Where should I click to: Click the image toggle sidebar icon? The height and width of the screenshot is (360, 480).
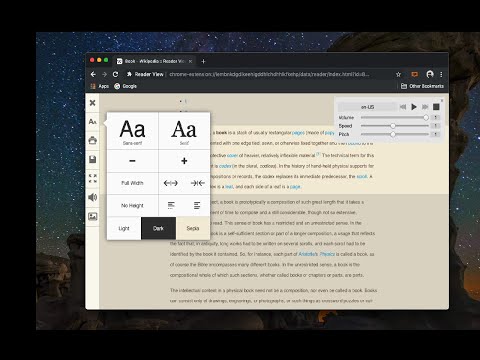point(93,216)
